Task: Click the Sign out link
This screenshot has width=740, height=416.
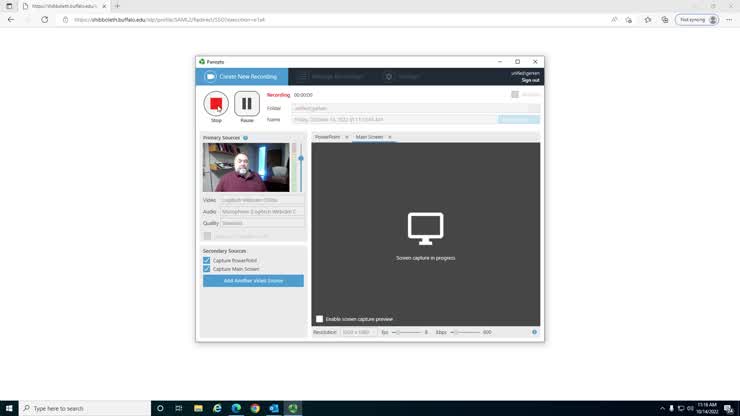Action: click(530, 80)
